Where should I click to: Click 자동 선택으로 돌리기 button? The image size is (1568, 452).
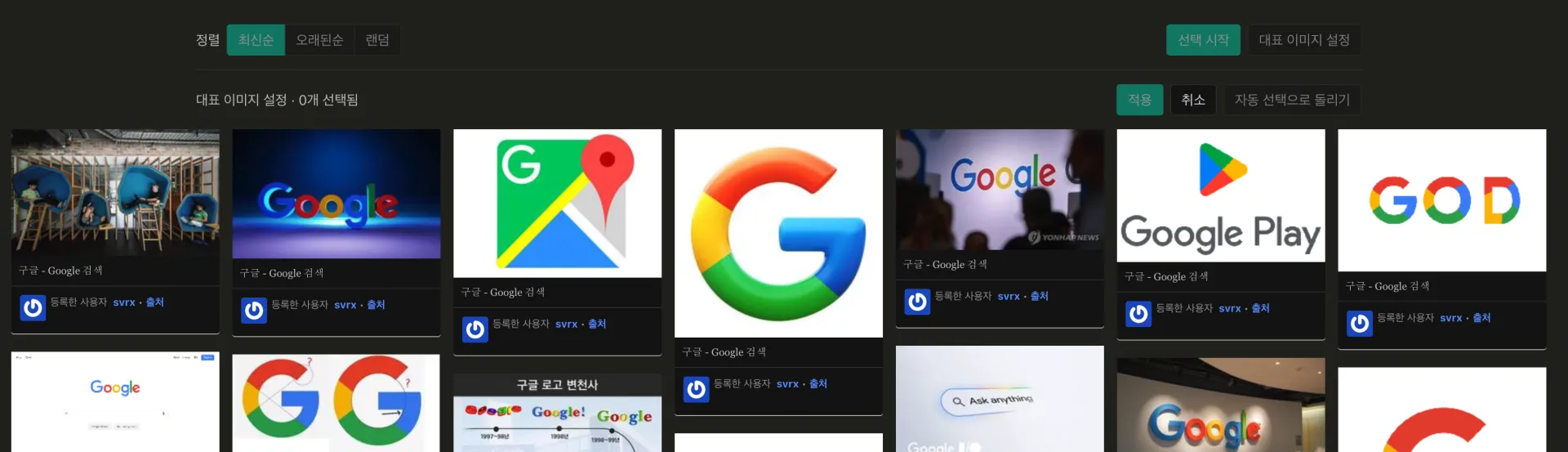[1292, 100]
